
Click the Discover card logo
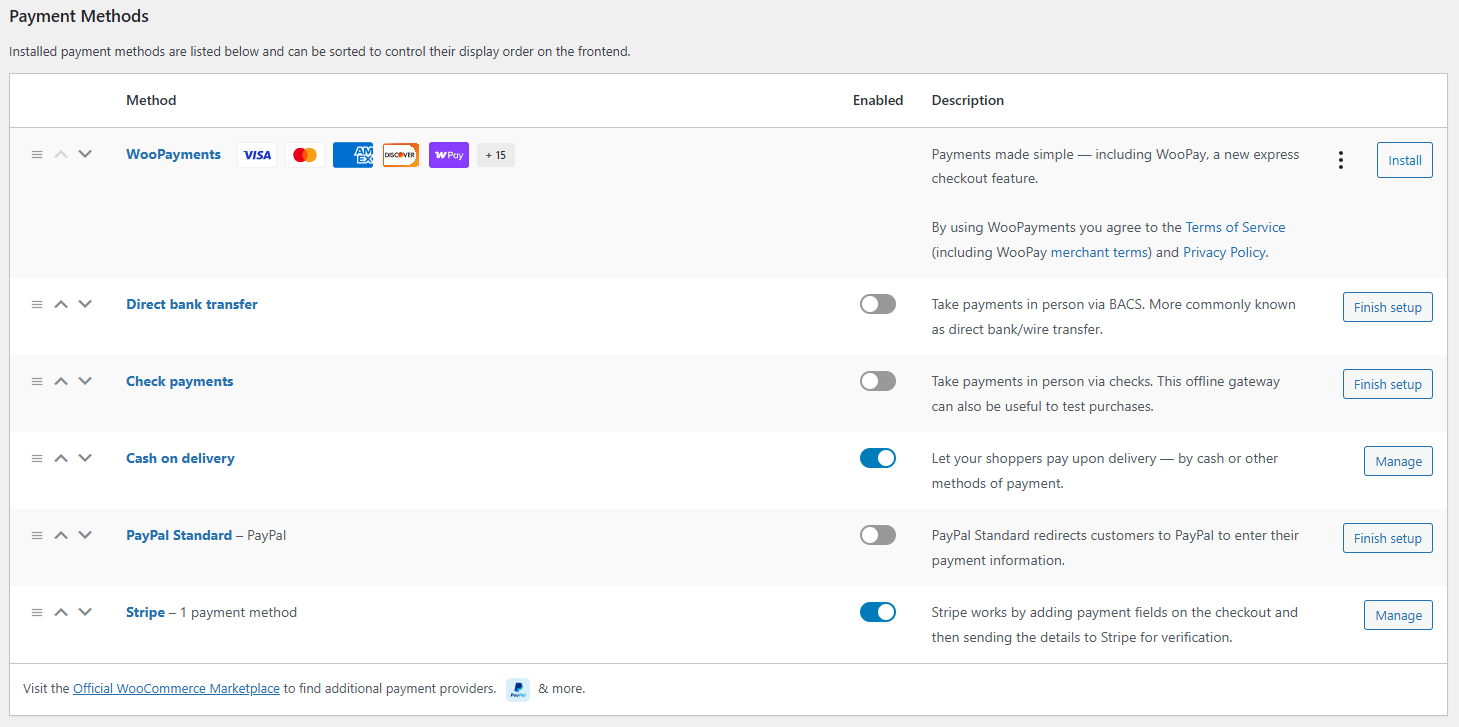(x=401, y=155)
